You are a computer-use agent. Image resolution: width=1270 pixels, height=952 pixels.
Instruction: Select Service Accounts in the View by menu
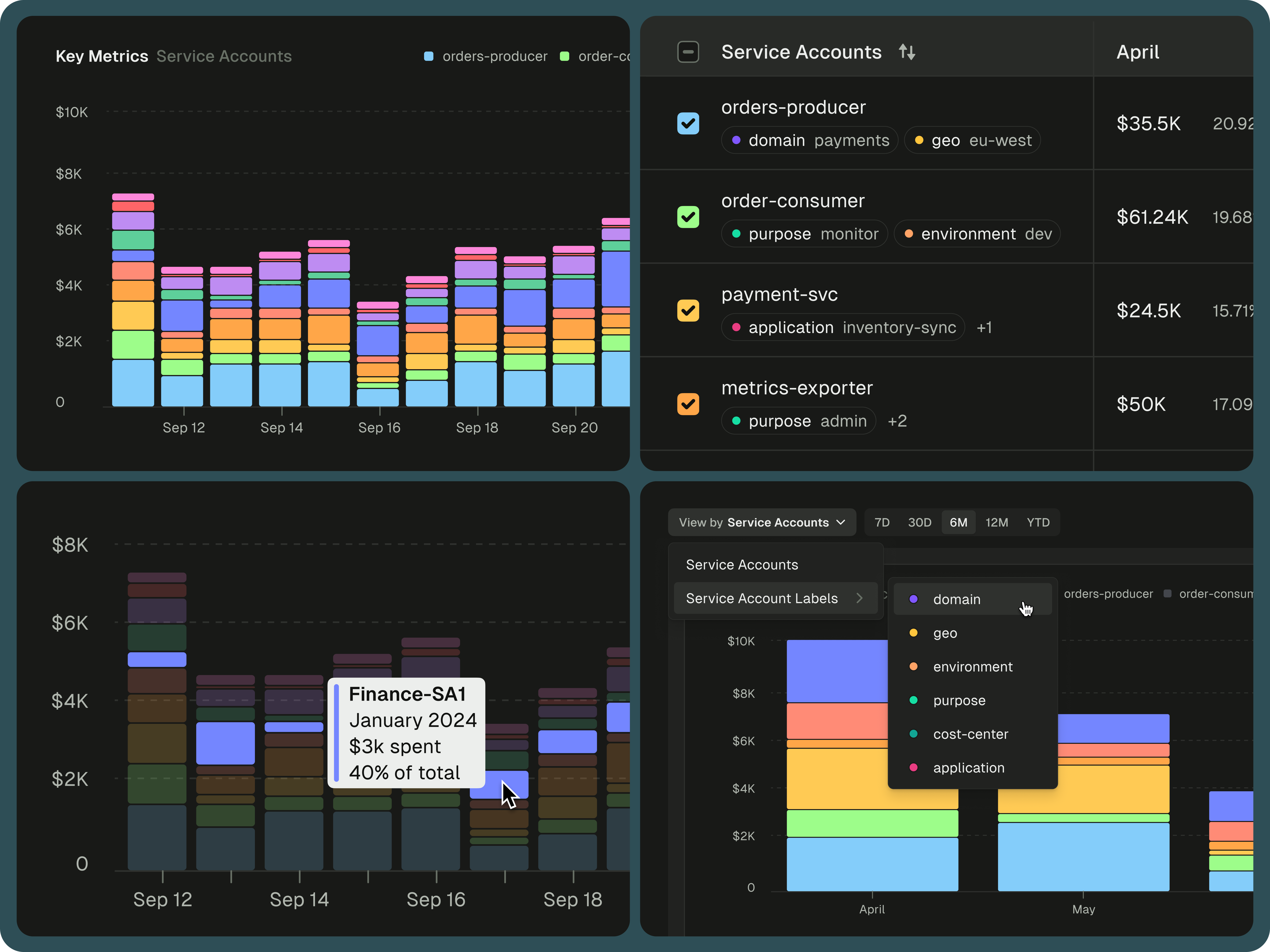[742, 564]
